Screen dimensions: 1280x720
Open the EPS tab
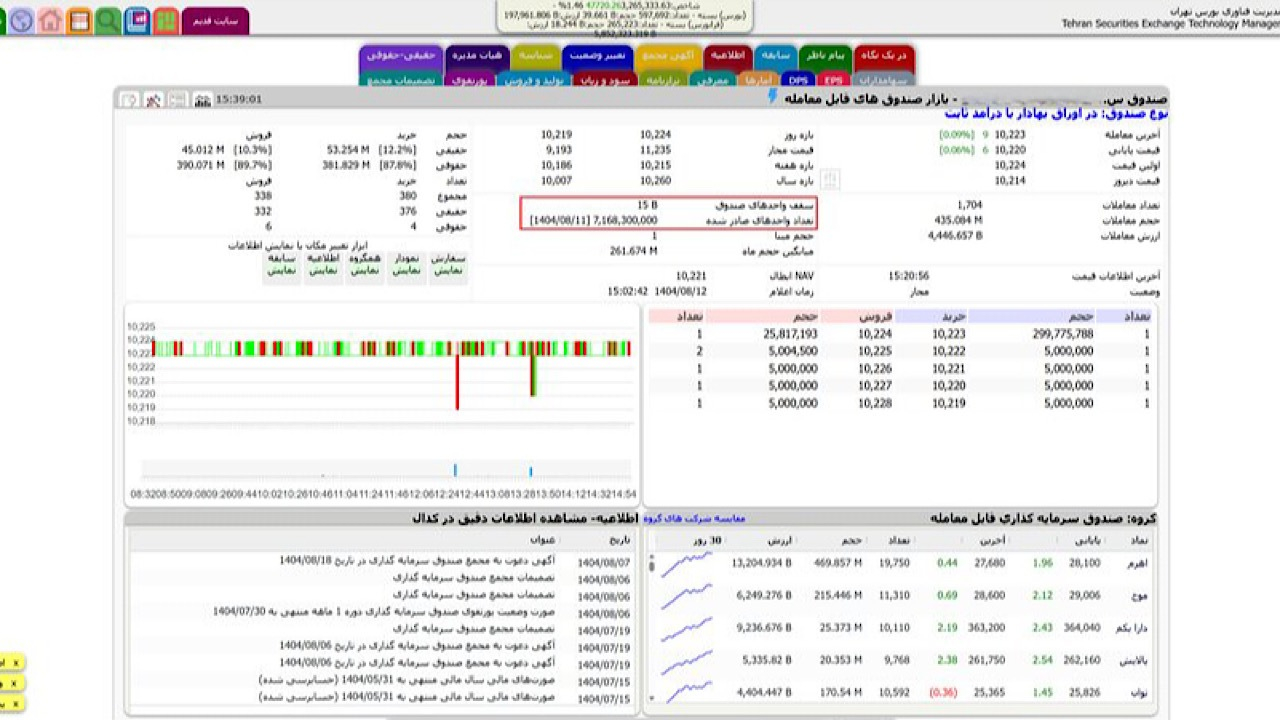(835, 80)
